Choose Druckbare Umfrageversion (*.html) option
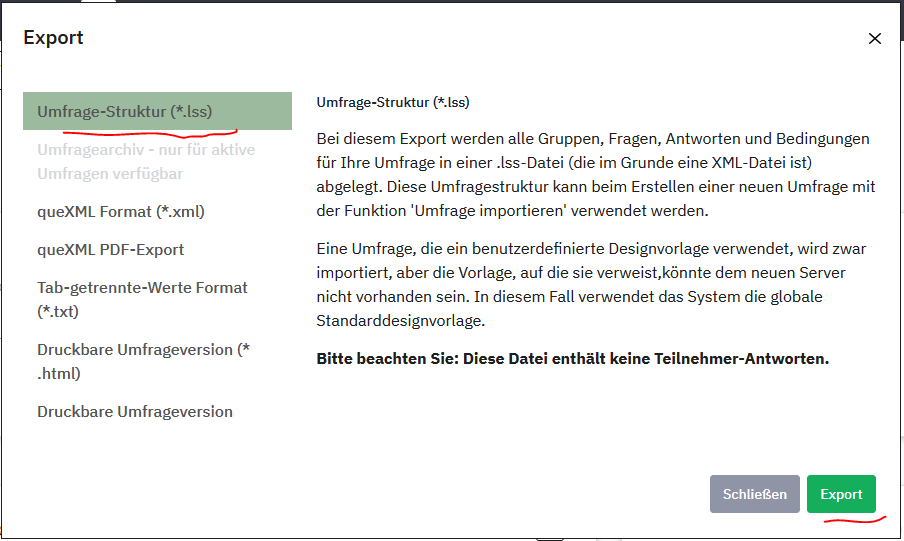 (x=143, y=361)
